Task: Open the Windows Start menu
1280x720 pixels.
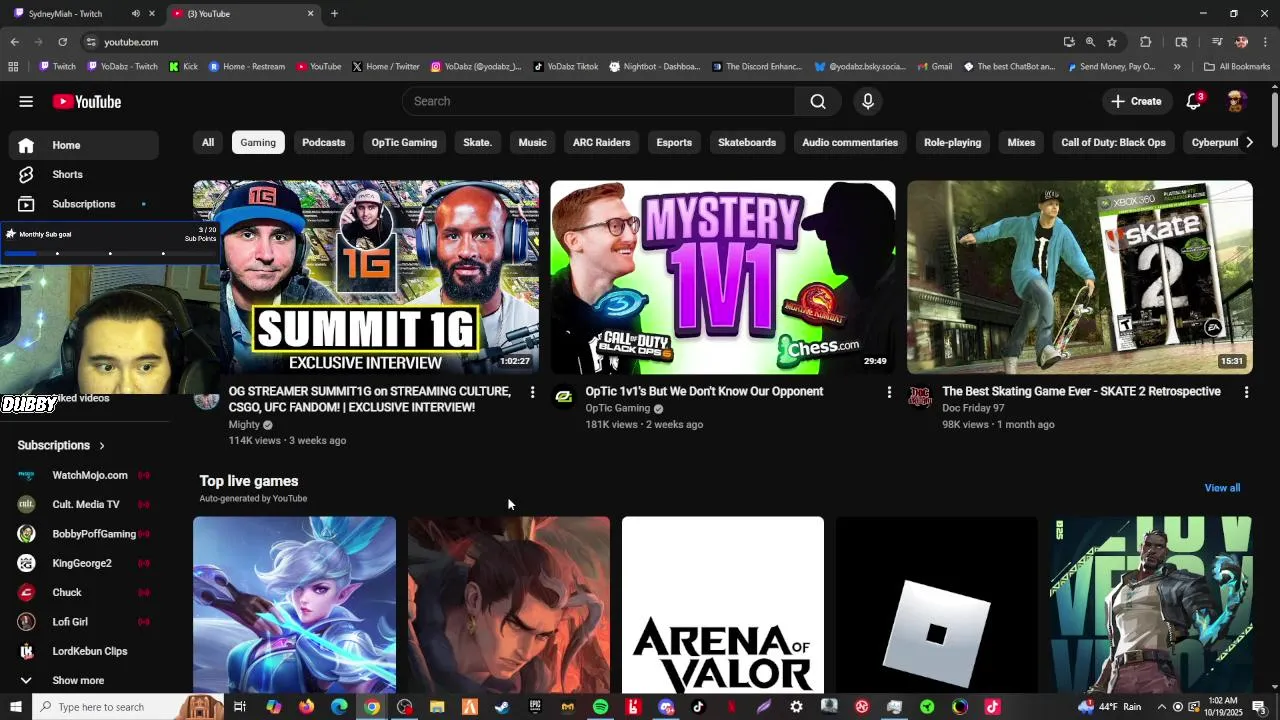Action: click(15, 707)
